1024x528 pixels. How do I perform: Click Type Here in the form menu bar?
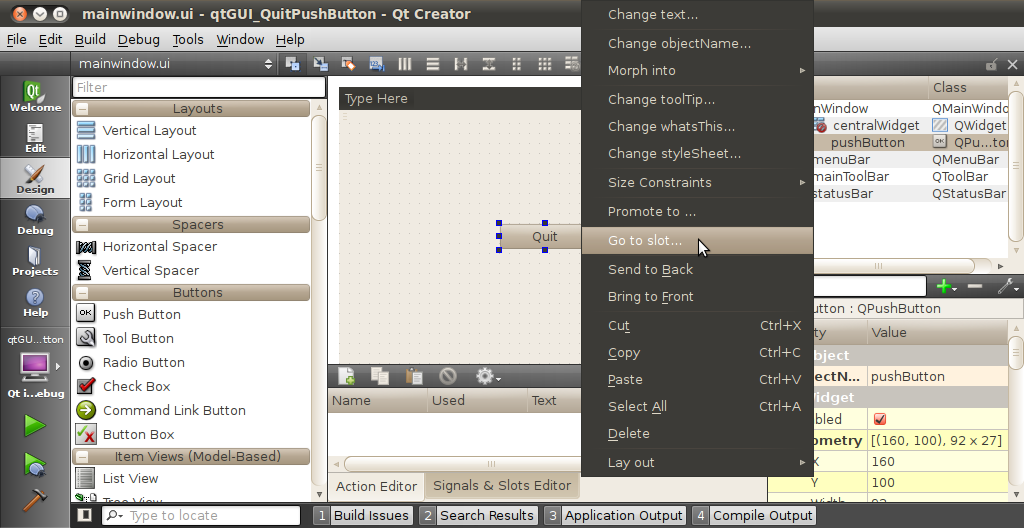pos(376,99)
